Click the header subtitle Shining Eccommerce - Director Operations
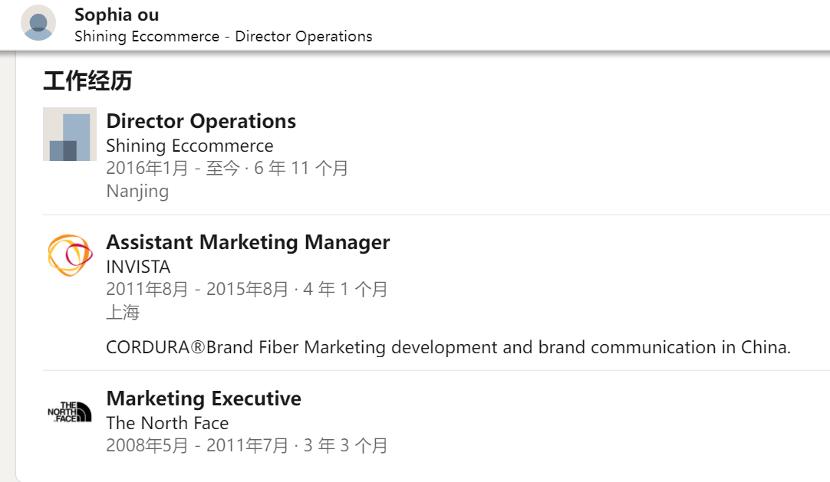 (223, 36)
